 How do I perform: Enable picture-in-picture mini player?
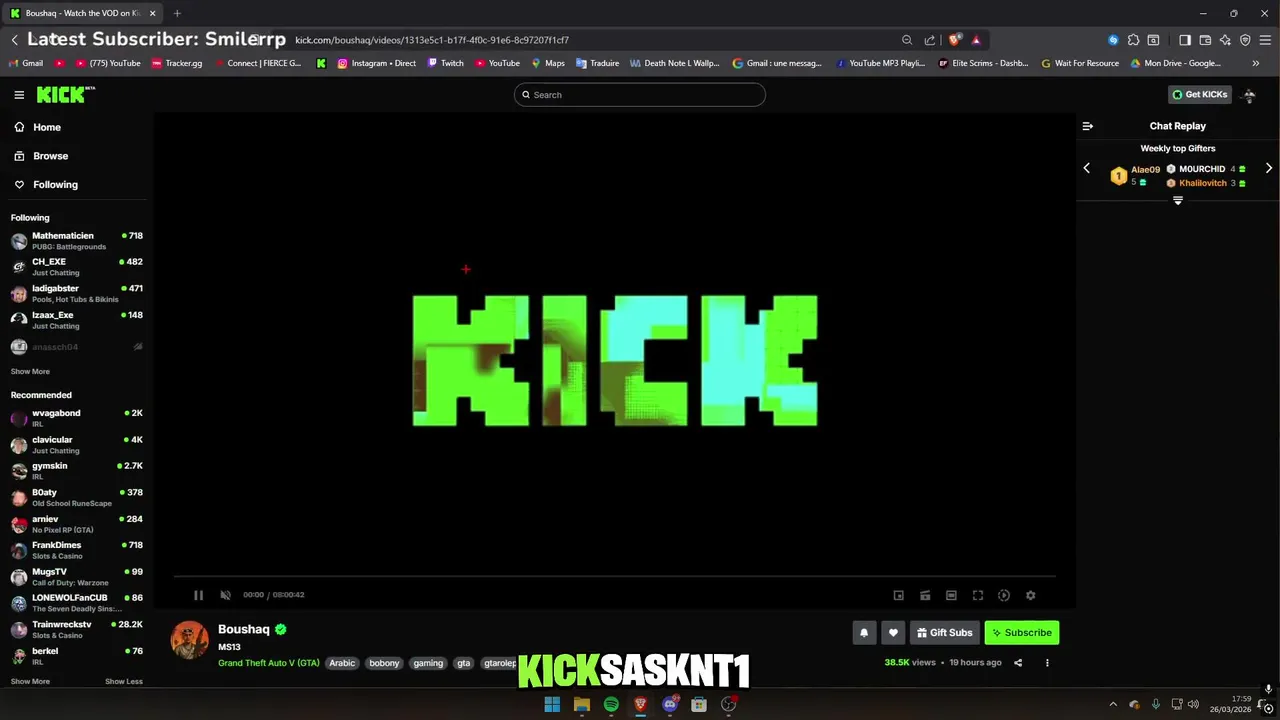tap(898, 595)
